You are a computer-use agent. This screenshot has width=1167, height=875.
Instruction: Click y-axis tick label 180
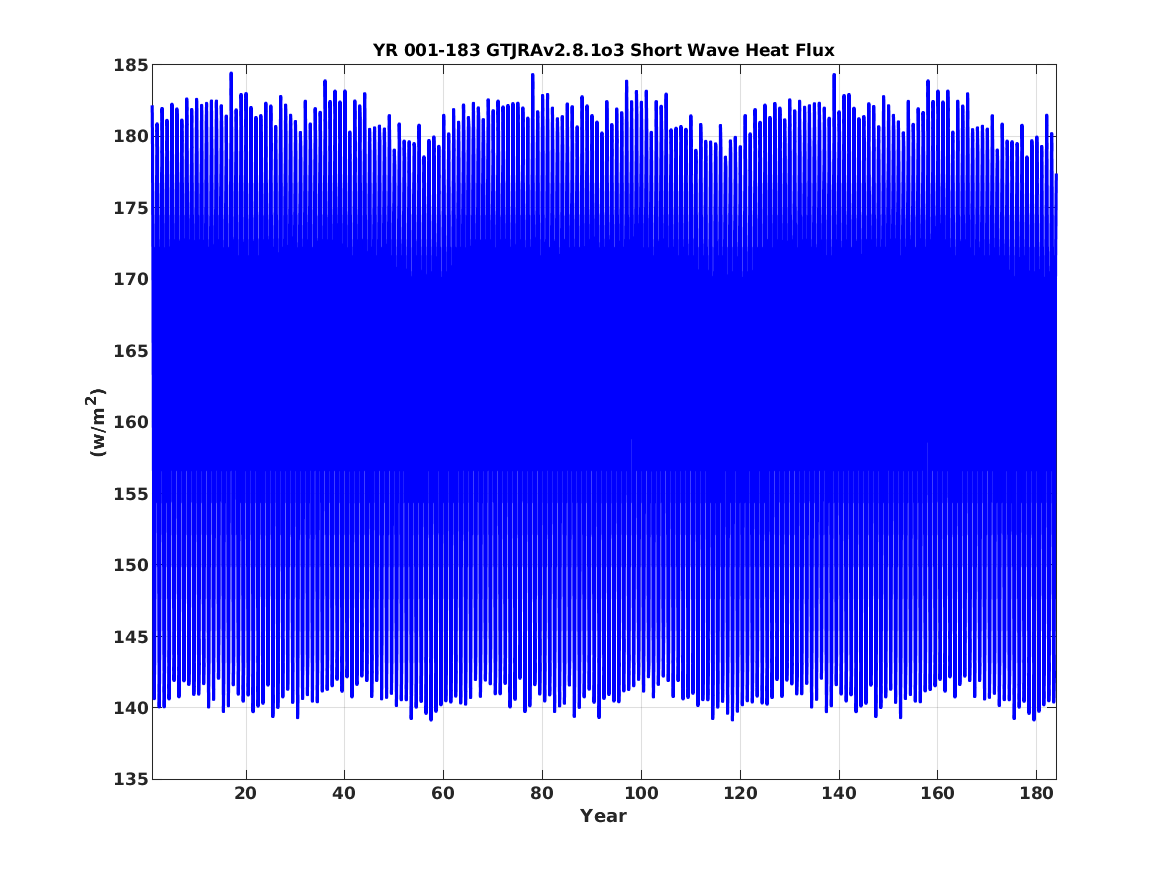click(x=131, y=136)
